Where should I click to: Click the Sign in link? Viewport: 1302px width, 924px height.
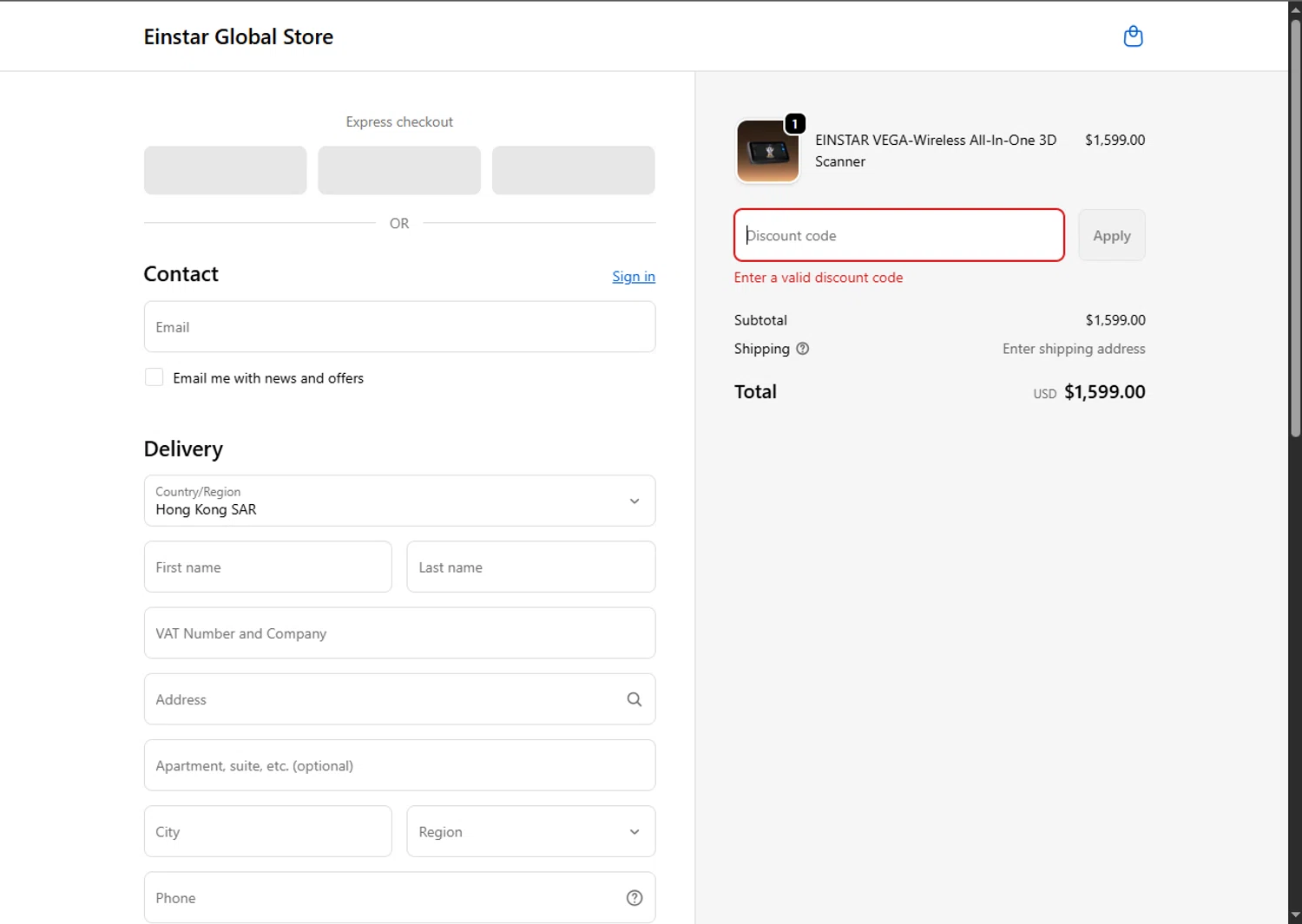point(634,276)
